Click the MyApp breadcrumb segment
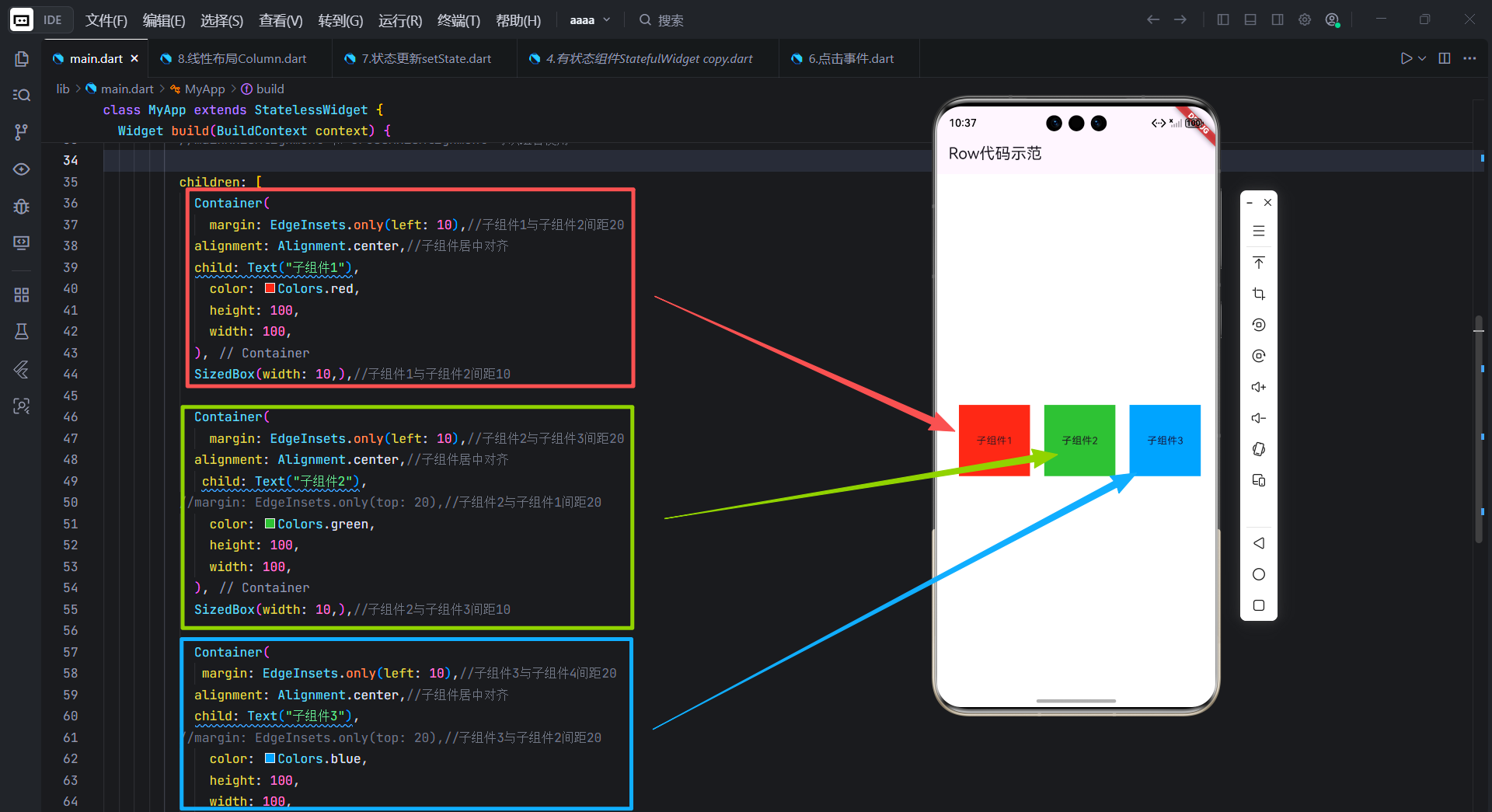 [x=198, y=89]
